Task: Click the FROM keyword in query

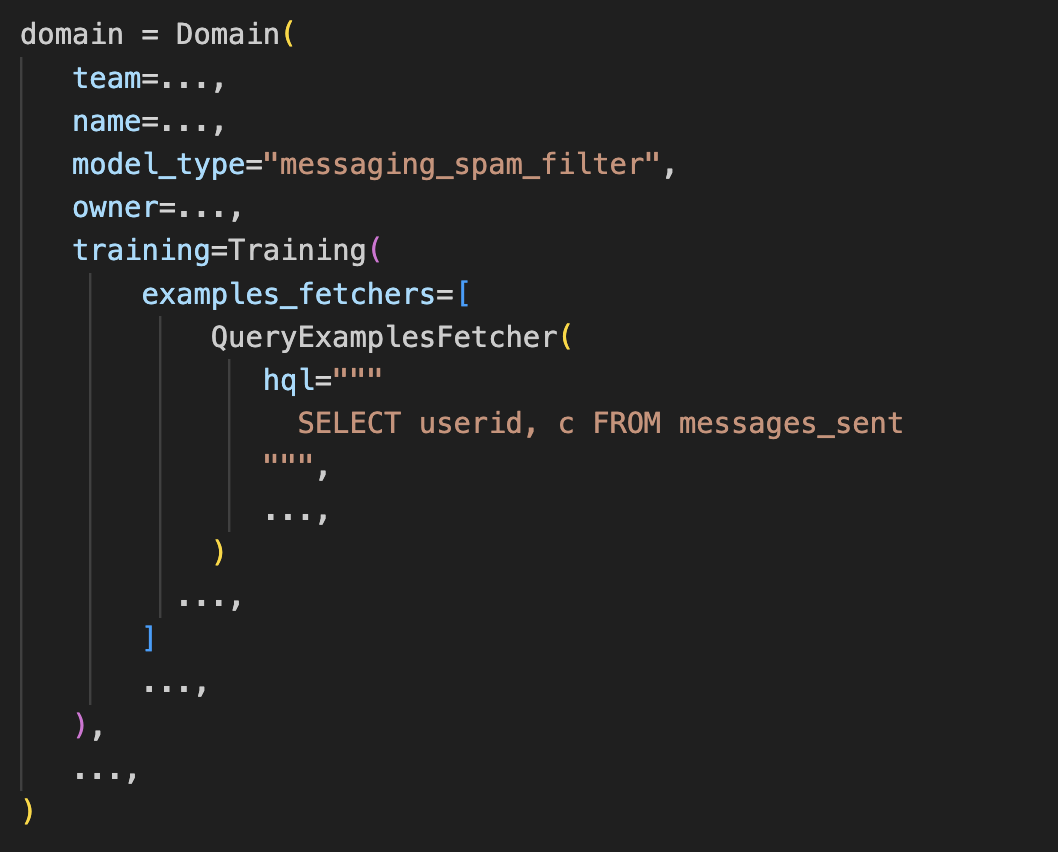Action: 627,424
